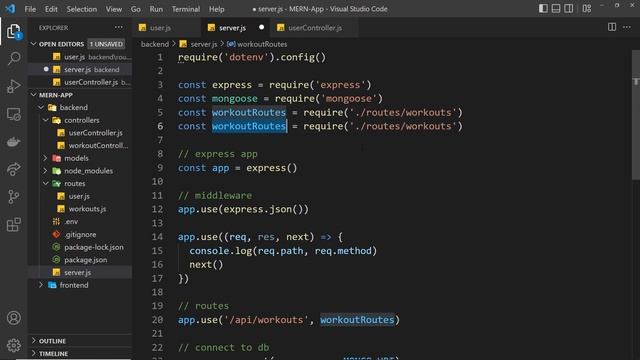The height and width of the screenshot is (360, 640).
Task: Open Source Control view
Action: [13, 197]
